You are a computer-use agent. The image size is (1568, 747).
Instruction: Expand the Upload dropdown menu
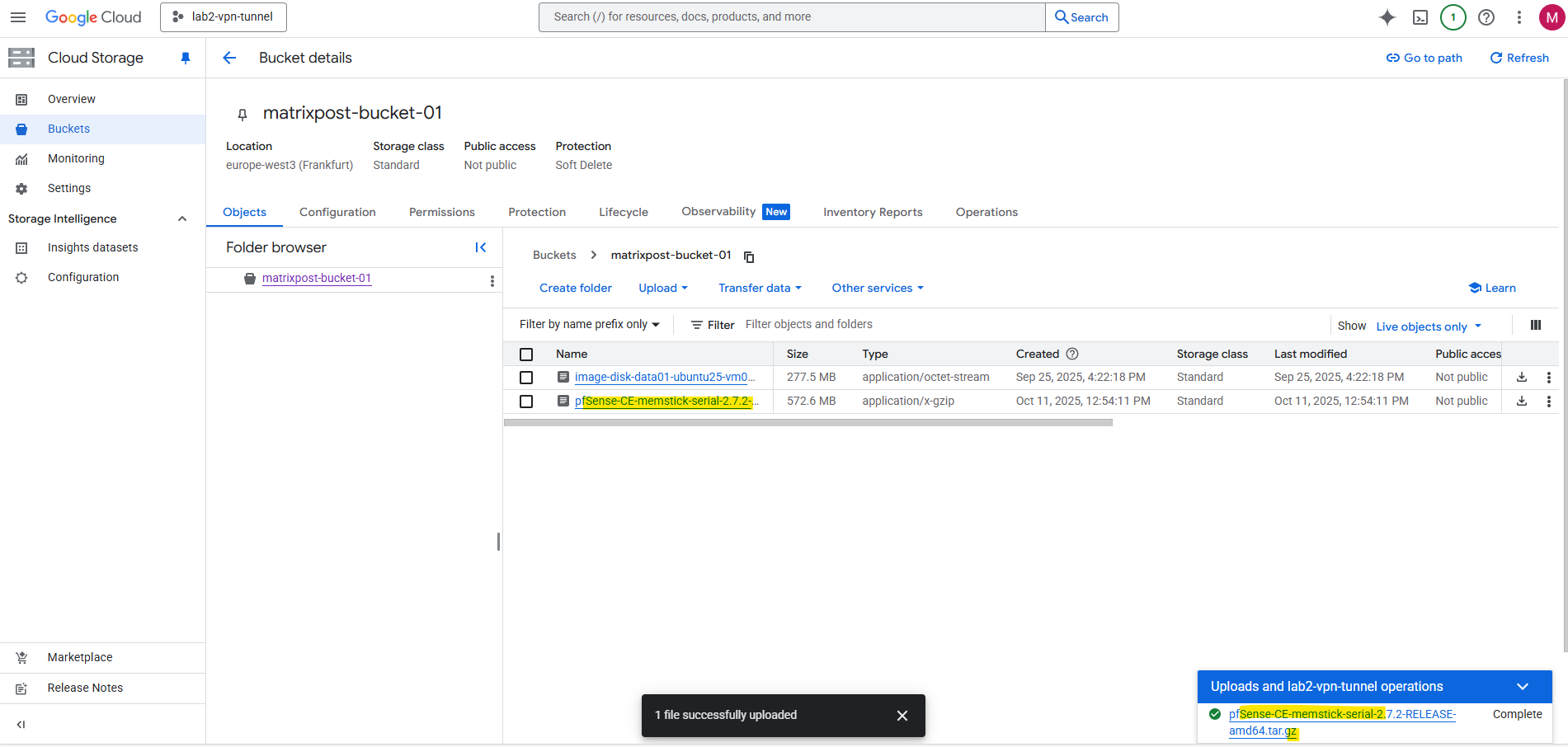(x=663, y=288)
